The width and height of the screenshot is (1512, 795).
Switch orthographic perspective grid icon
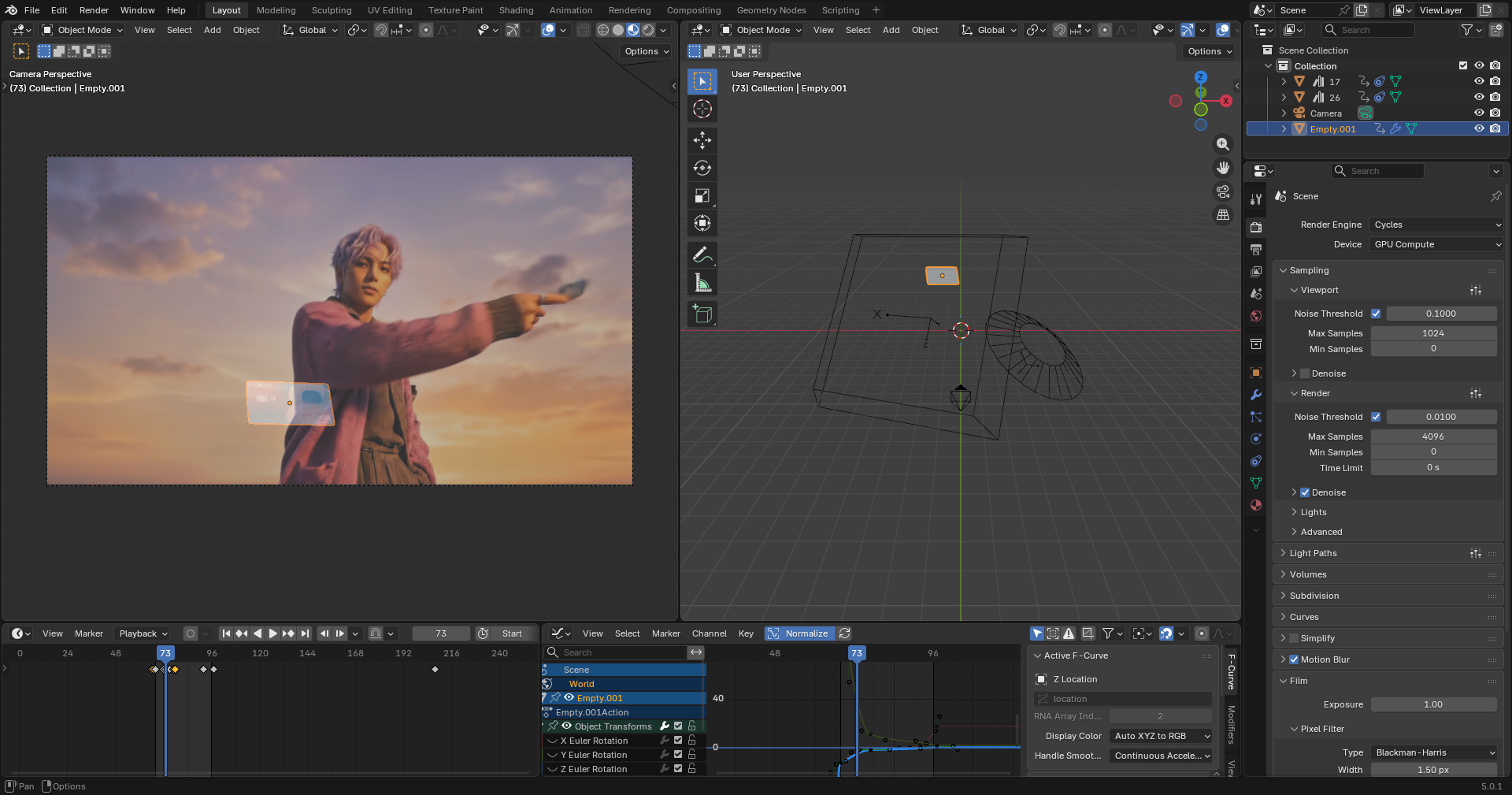[1222, 215]
